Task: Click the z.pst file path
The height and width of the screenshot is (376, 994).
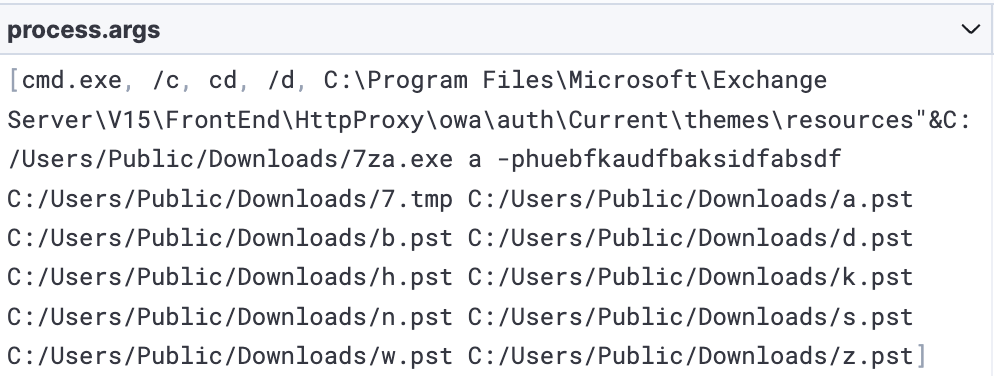Action: (691, 356)
